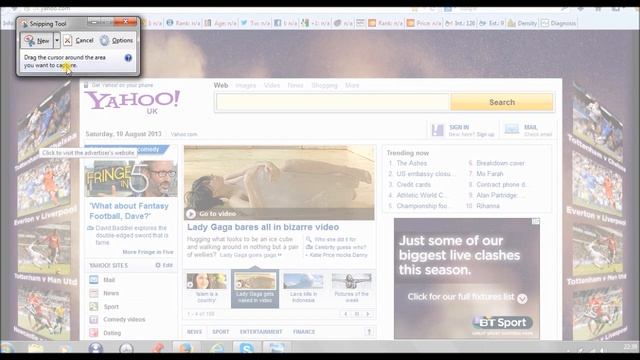640x360 pixels.
Task: Open Skype from the taskbar
Action: pyautogui.click(x=247, y=349)
